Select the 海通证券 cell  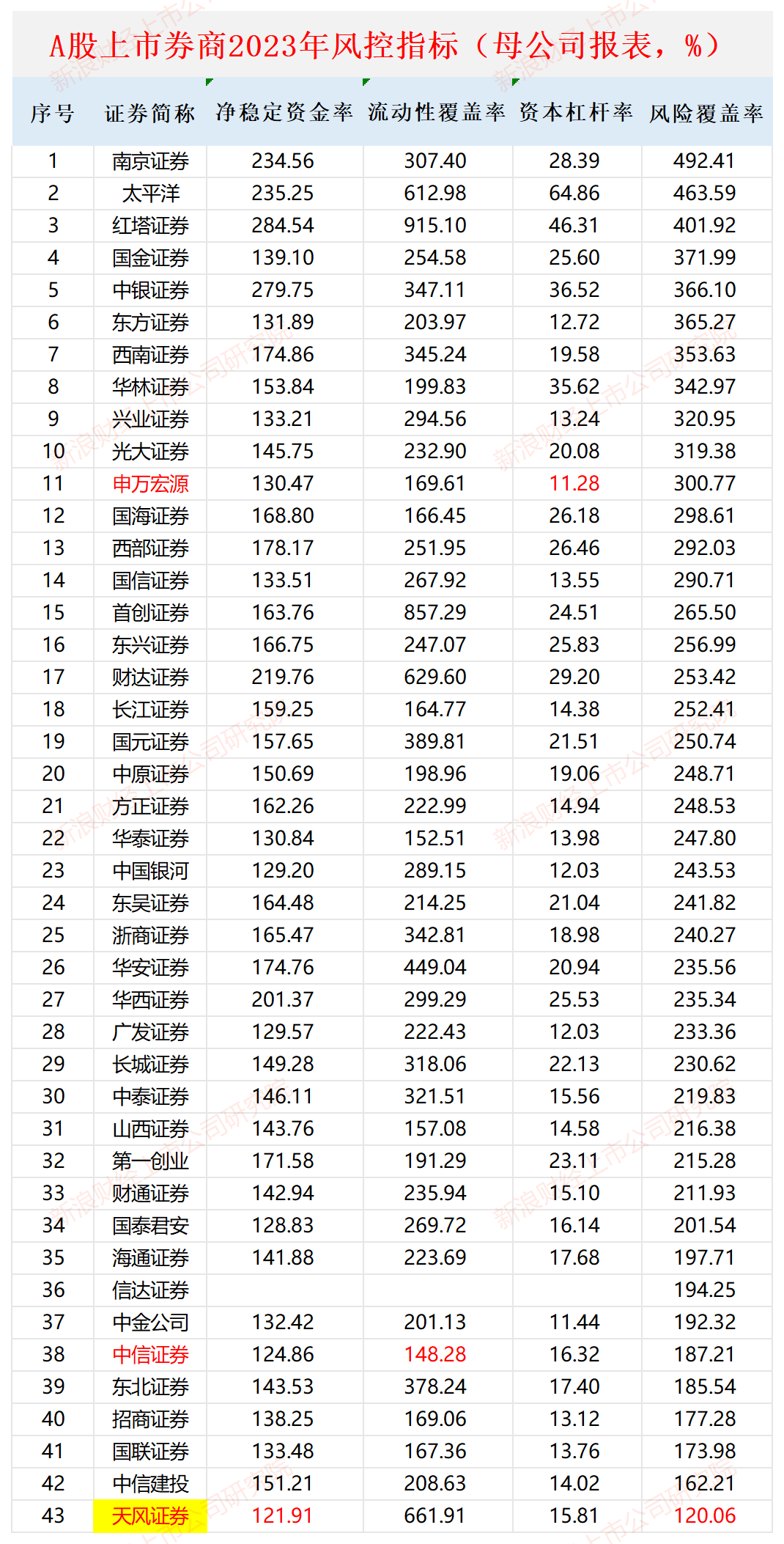tap(150, 1258)
